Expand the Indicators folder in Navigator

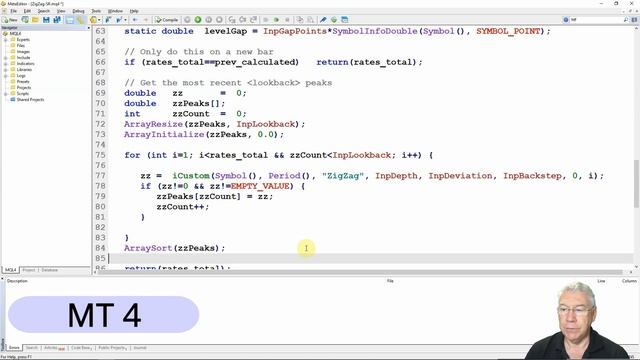6,64
